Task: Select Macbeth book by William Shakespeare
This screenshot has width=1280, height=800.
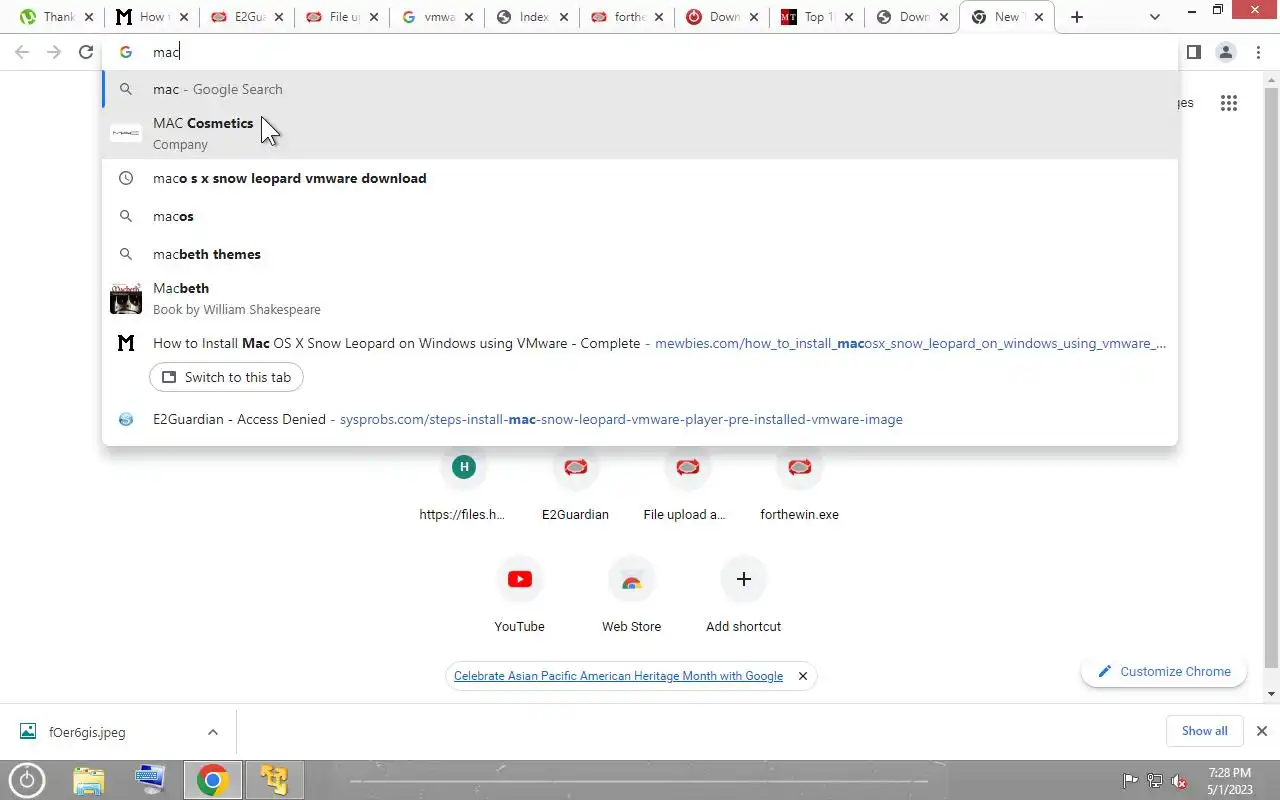Action: (x=640, y=298)
